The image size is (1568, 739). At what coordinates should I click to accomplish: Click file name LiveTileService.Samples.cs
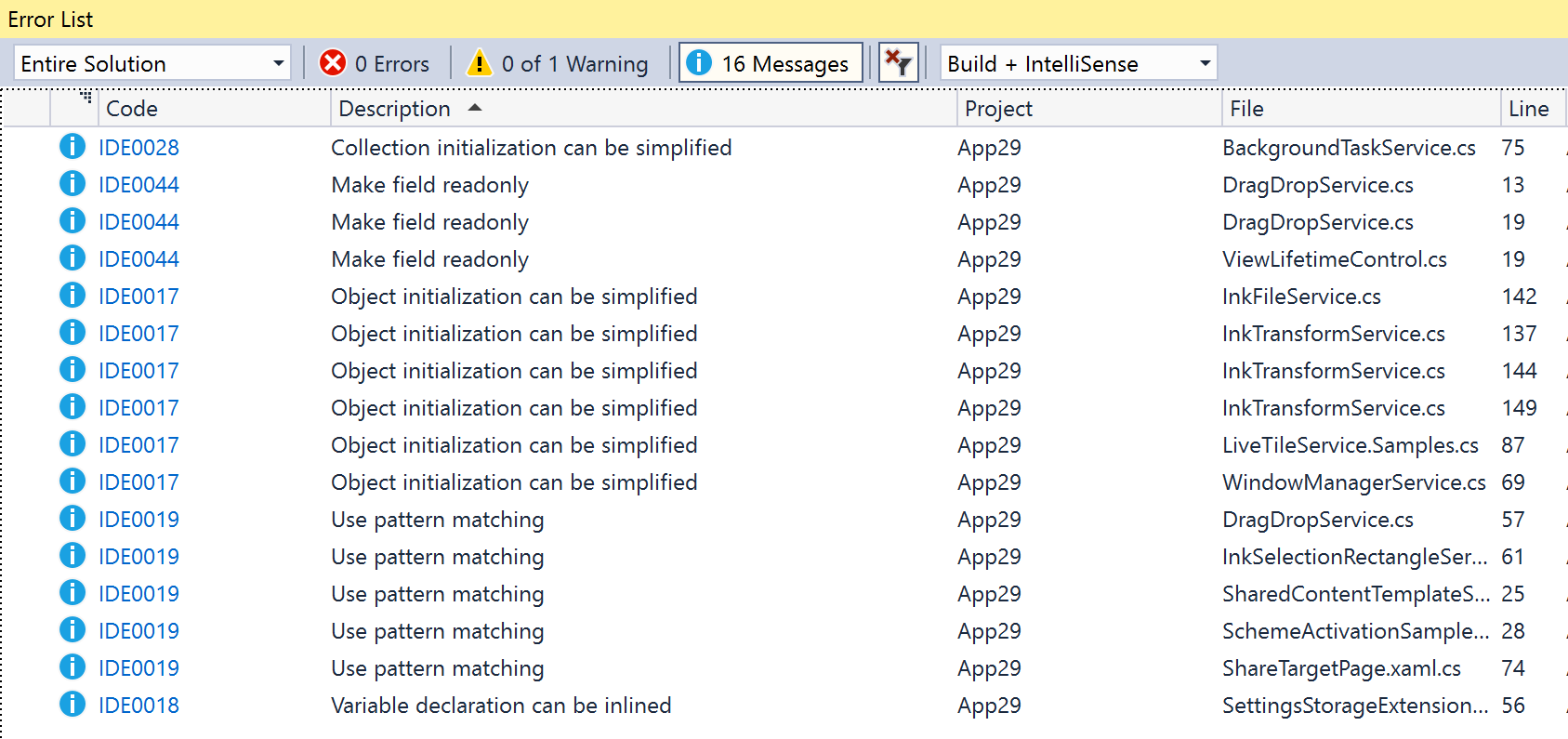pyautogui.click(x=1351, y=445)
